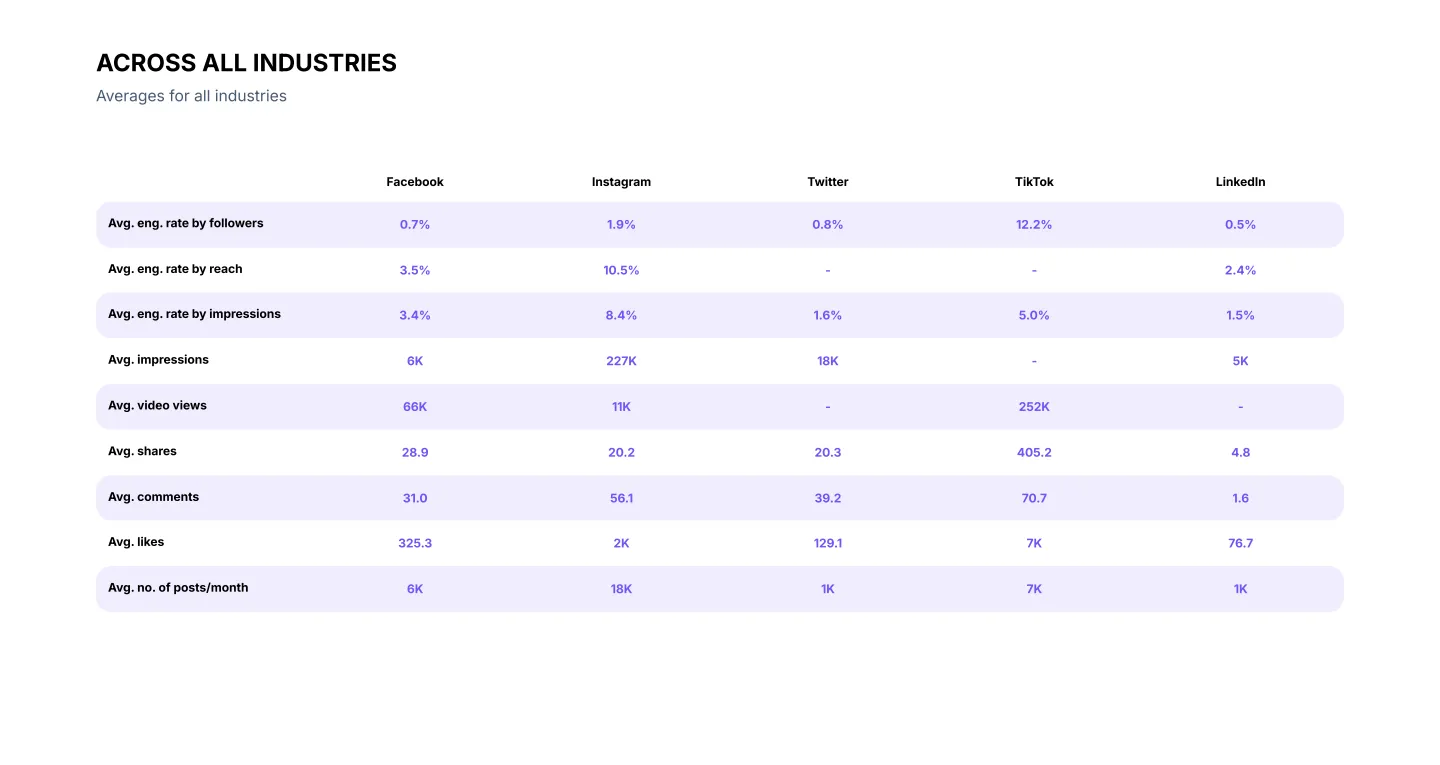1440x765 pixels.
Task: Select the "Avg. comments" row label
Action: [x=153, y=497]
